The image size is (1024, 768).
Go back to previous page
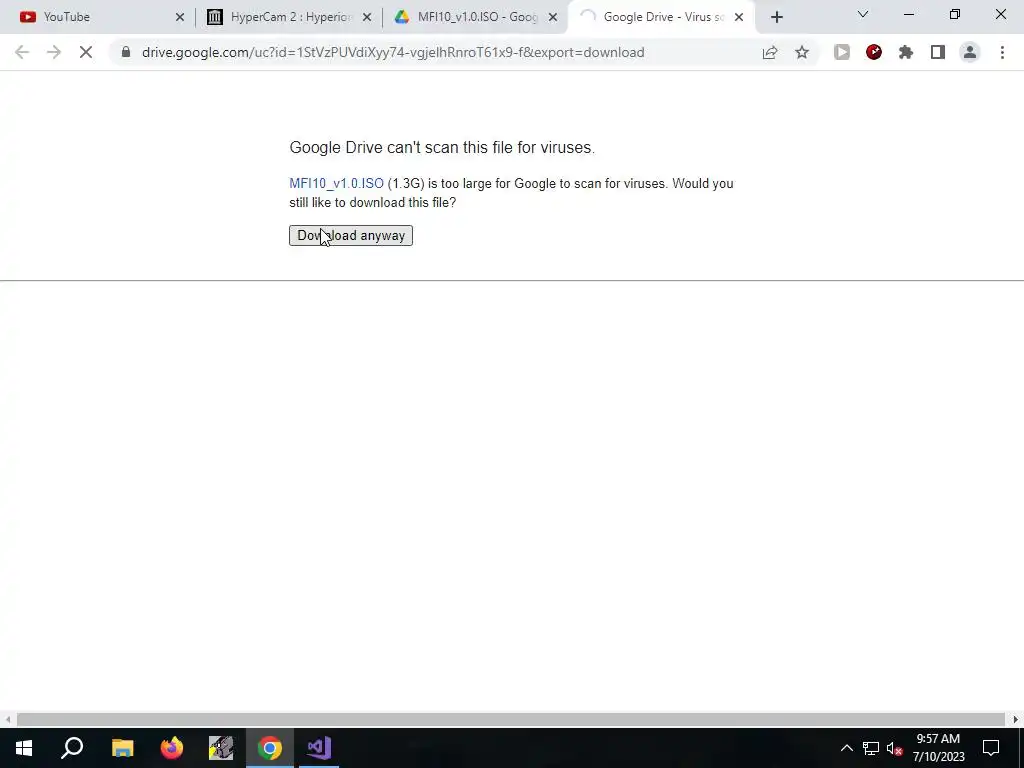22,52
